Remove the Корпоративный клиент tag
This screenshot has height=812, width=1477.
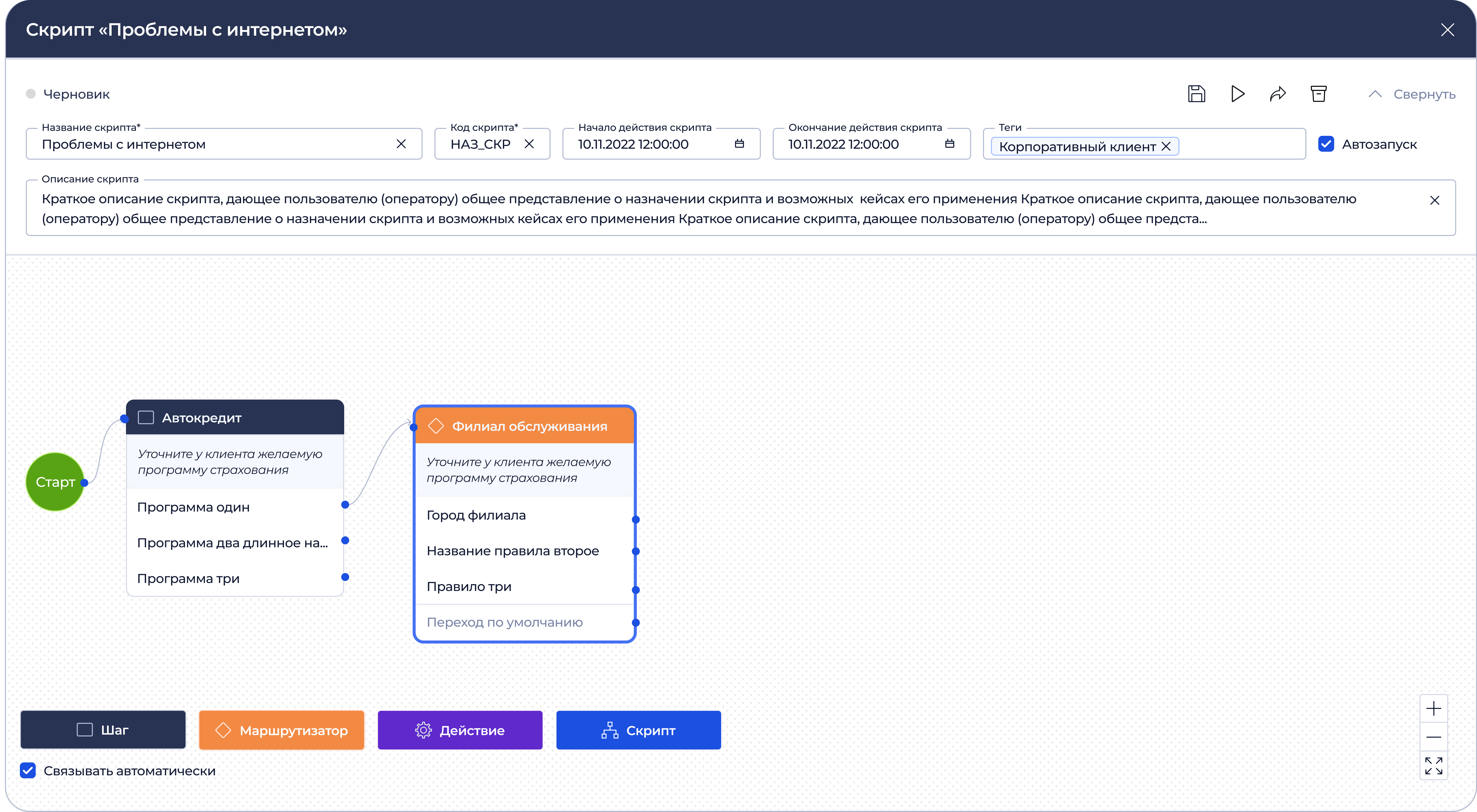click(1166, 146)
